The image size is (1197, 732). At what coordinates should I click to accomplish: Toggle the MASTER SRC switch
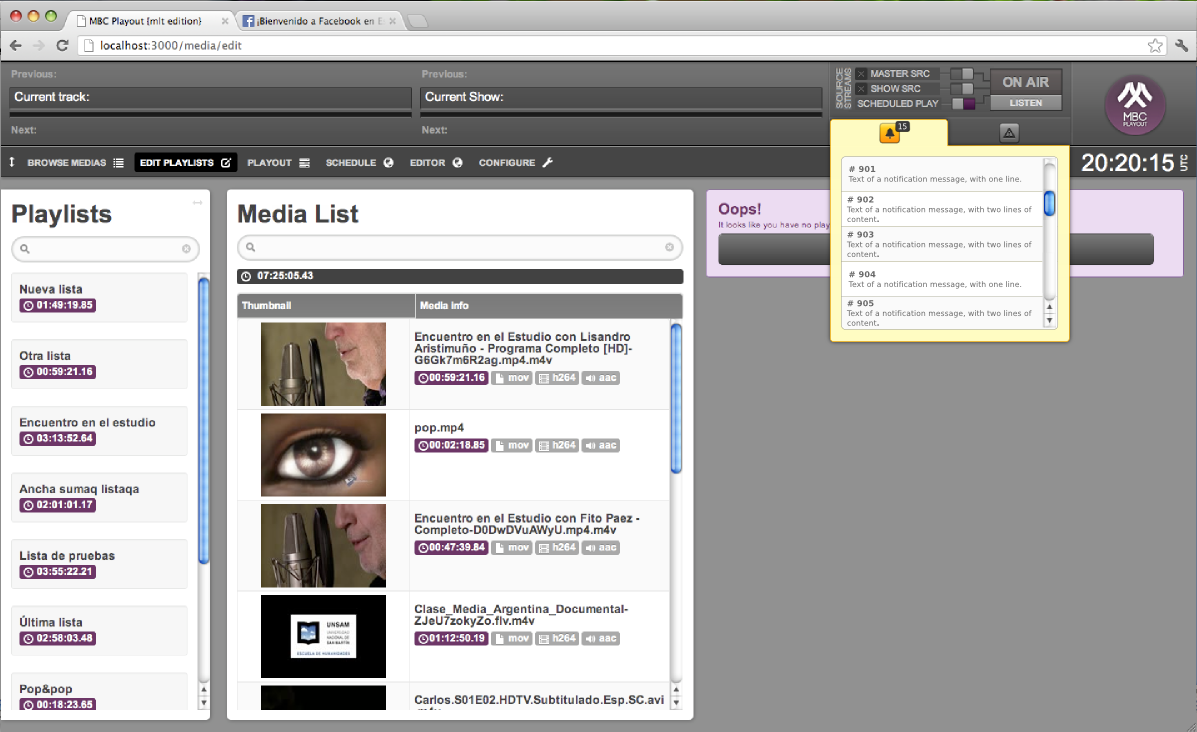pos(963,74)
